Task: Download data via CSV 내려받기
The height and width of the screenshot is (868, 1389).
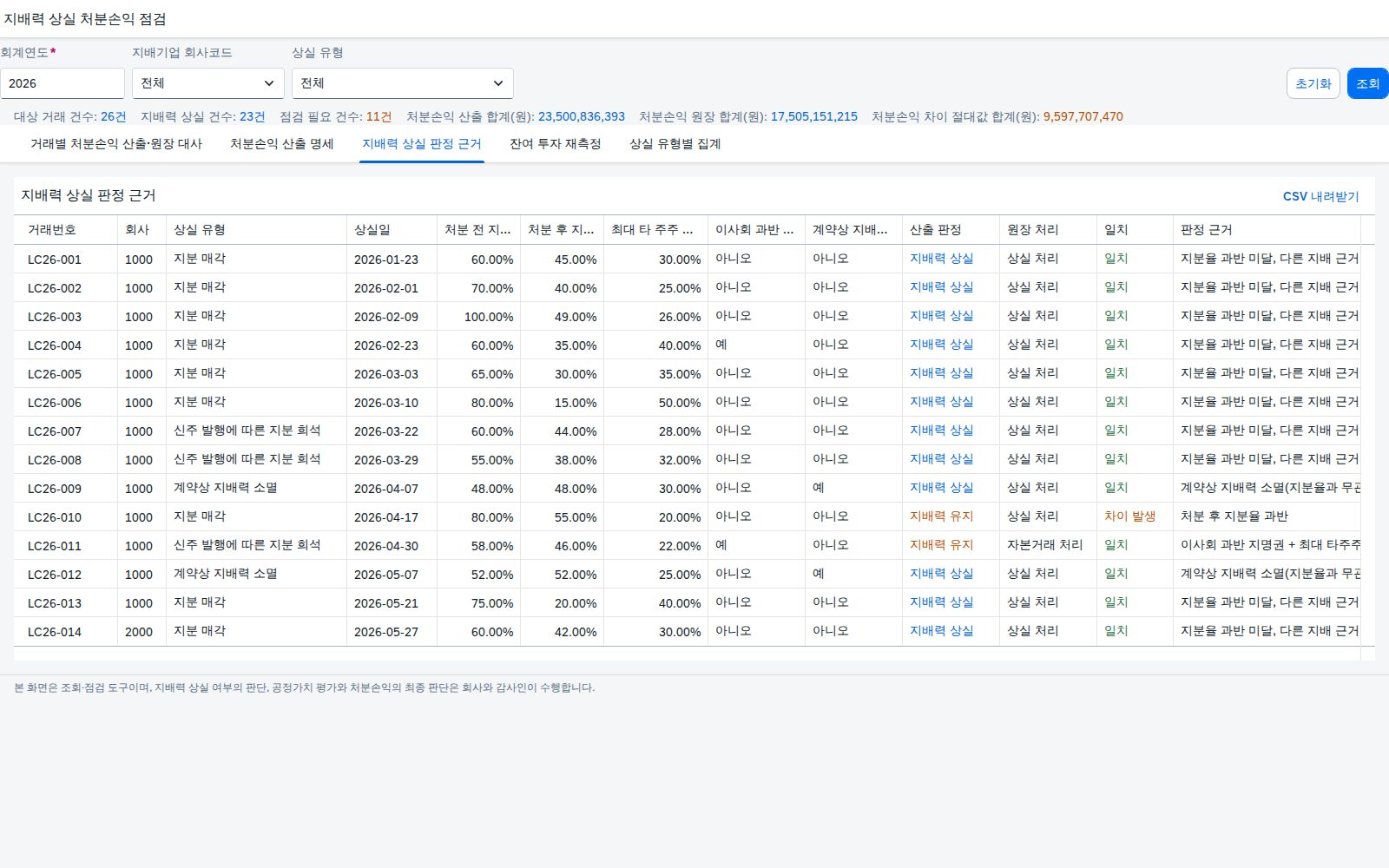Action: pos(1320,196)
